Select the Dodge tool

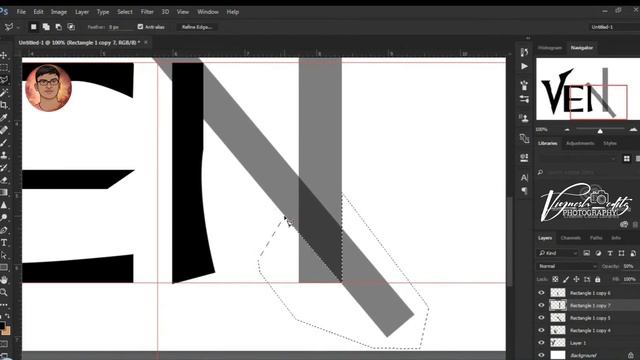[4, 218]
